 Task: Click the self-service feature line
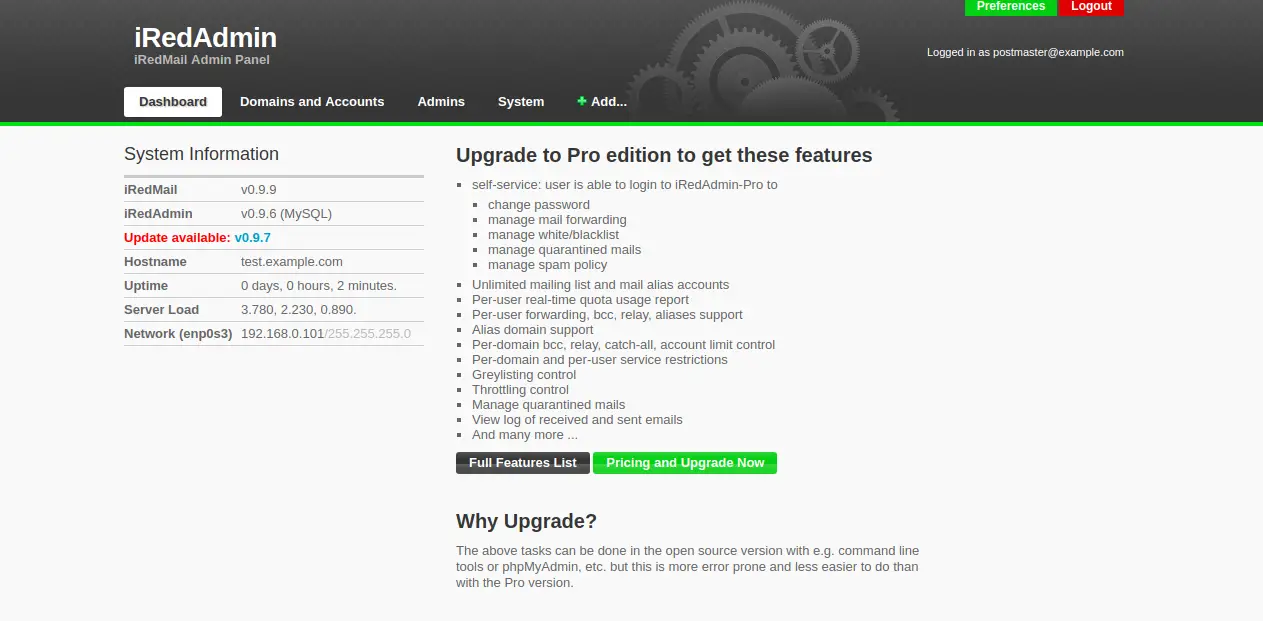point(625,185)
